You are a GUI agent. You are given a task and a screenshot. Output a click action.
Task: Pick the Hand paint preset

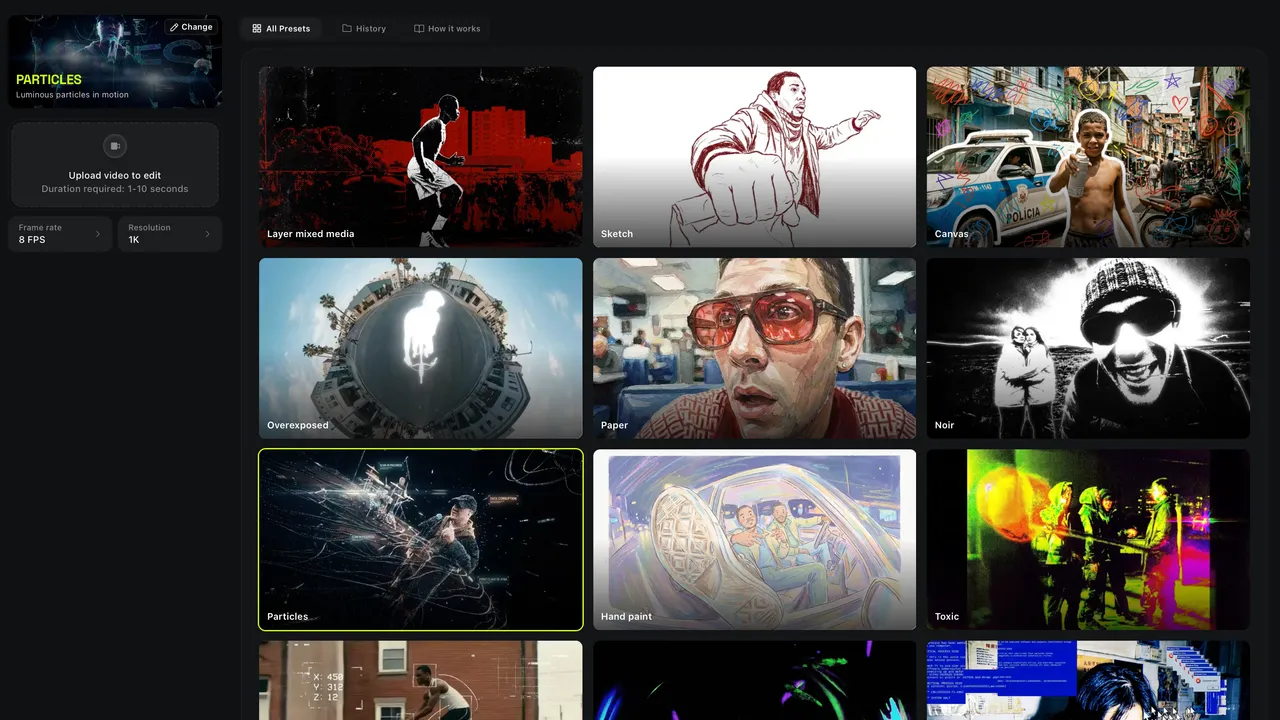pyautogui.click(x=754, y=540)
